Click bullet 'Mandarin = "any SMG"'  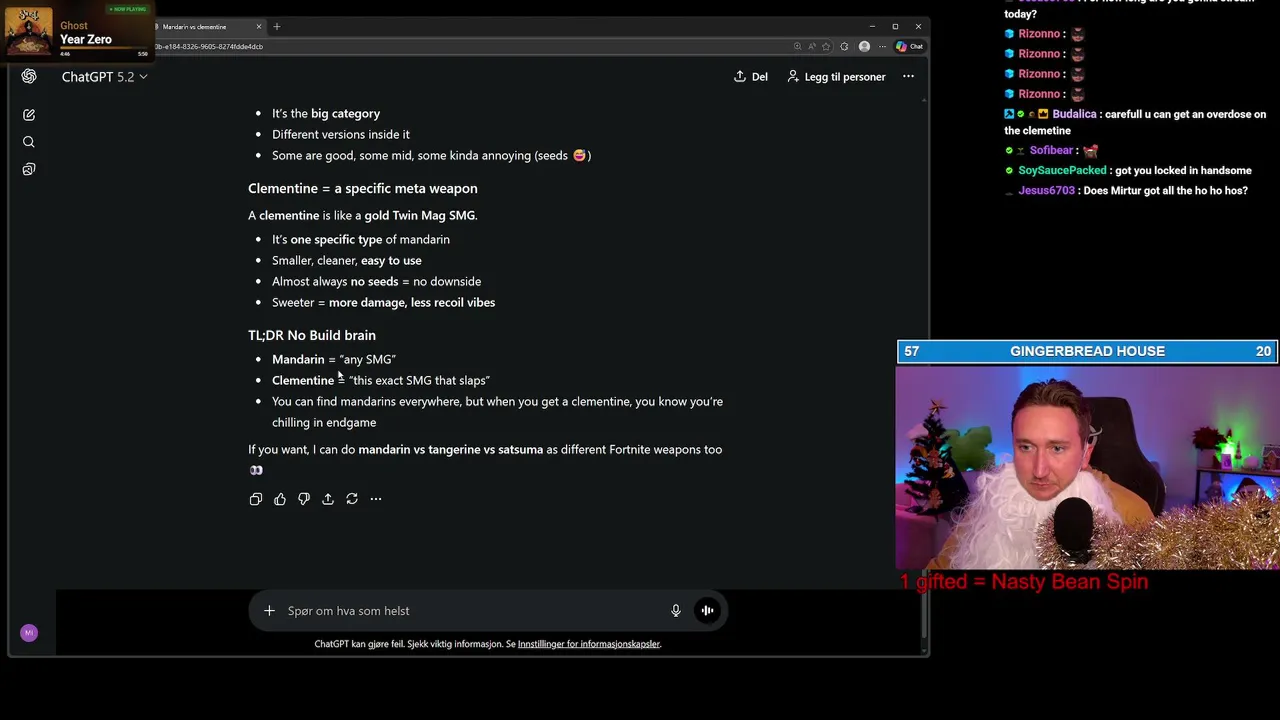click(x=334, y=359)
